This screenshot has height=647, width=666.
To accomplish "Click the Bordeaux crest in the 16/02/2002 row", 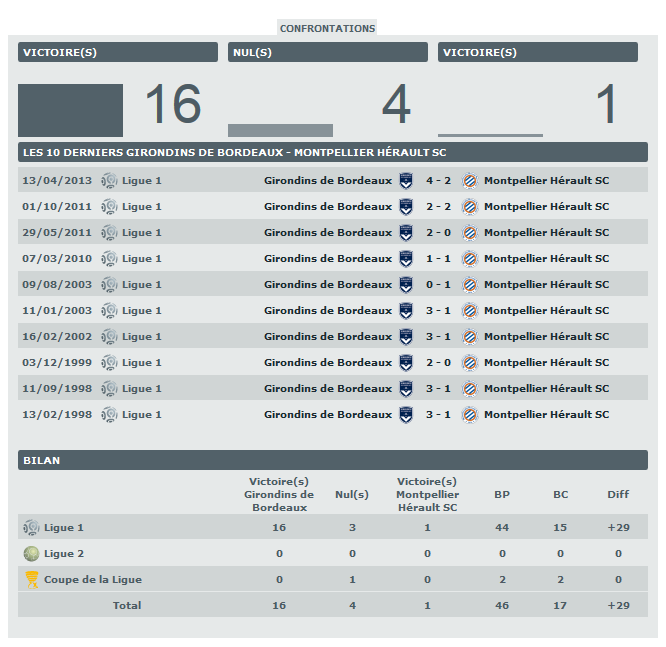I will pyautogui.click(x=406, y=337).
